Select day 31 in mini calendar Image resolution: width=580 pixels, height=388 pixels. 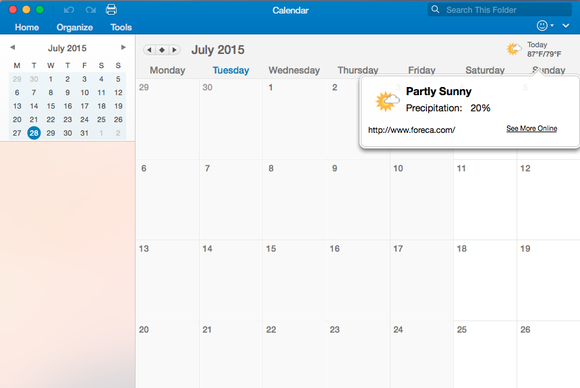click(84, 133)
